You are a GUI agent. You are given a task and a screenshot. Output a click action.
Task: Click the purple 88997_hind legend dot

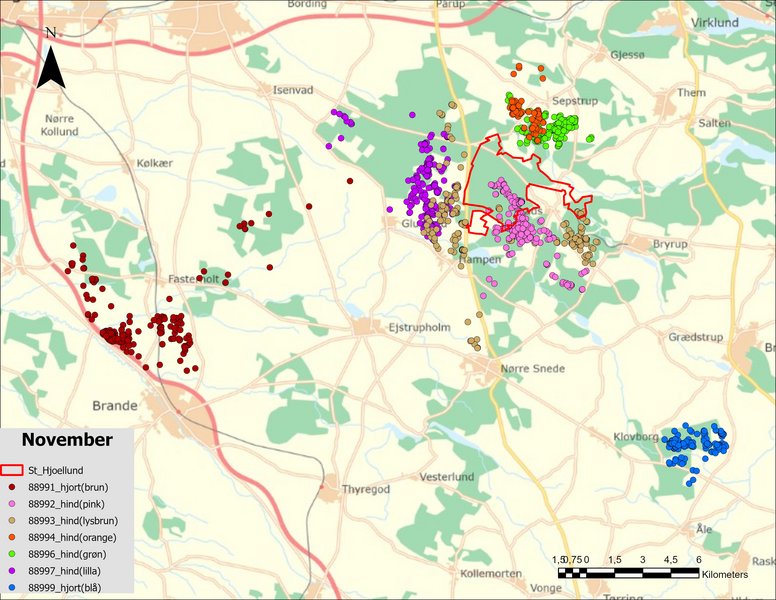[12, 571]
